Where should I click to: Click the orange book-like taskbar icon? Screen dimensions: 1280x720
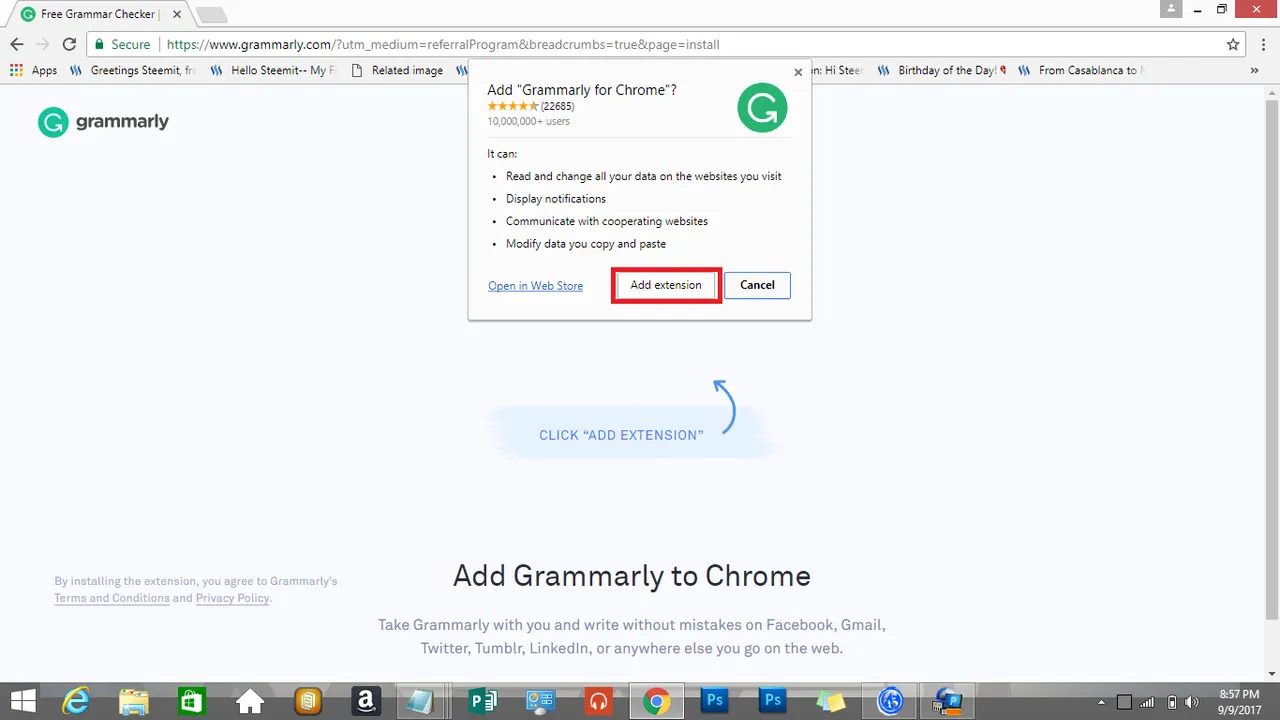tap(308, 701)
